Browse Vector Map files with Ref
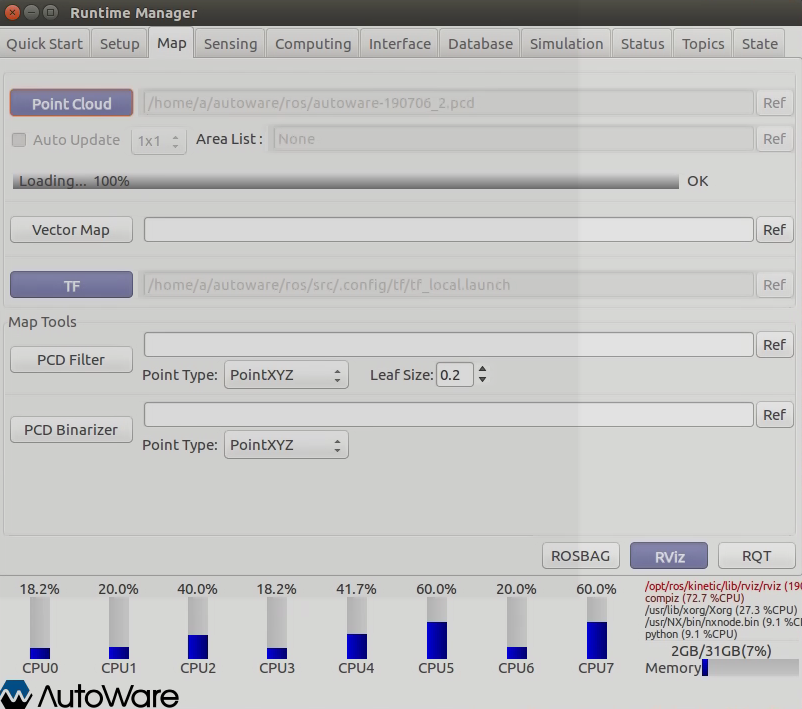Image resolution: width=802 pixels, height=709 pixels. (x=774, y=230)
